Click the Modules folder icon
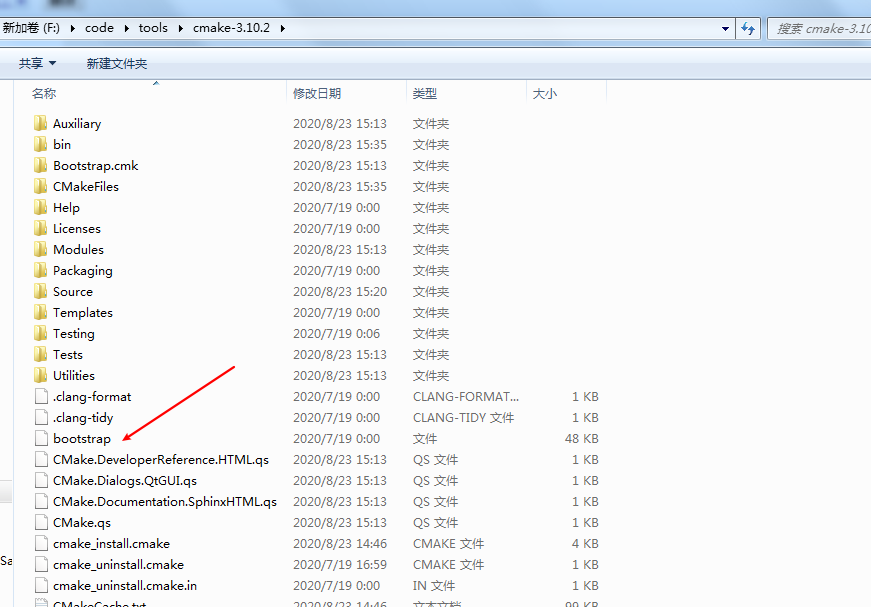Image resolution: width=871 pixels, height=607 pixels. click(x=41, y=250)
